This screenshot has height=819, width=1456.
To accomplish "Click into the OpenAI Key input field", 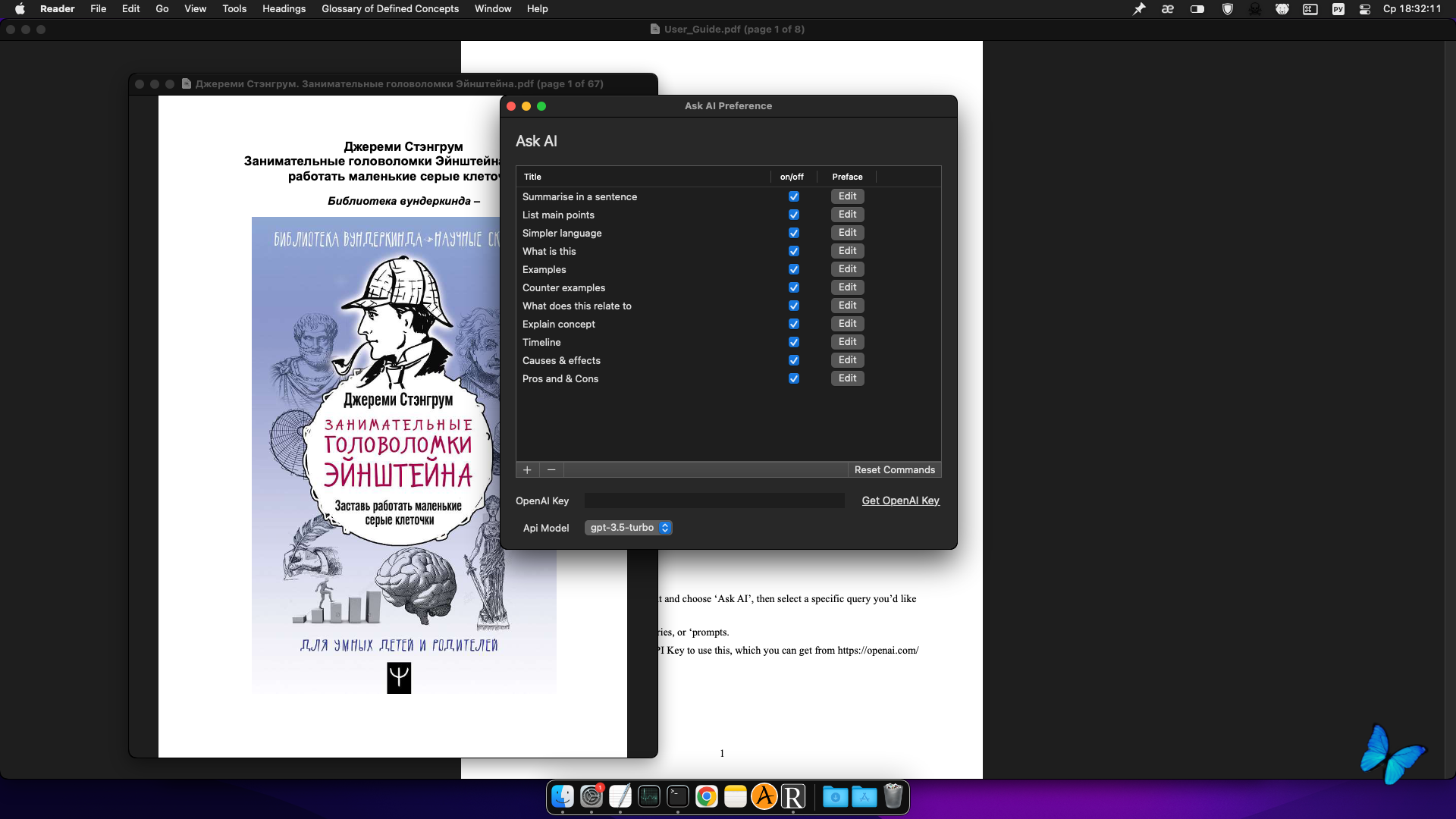I will pyautogui.click(x=714, y=500).
